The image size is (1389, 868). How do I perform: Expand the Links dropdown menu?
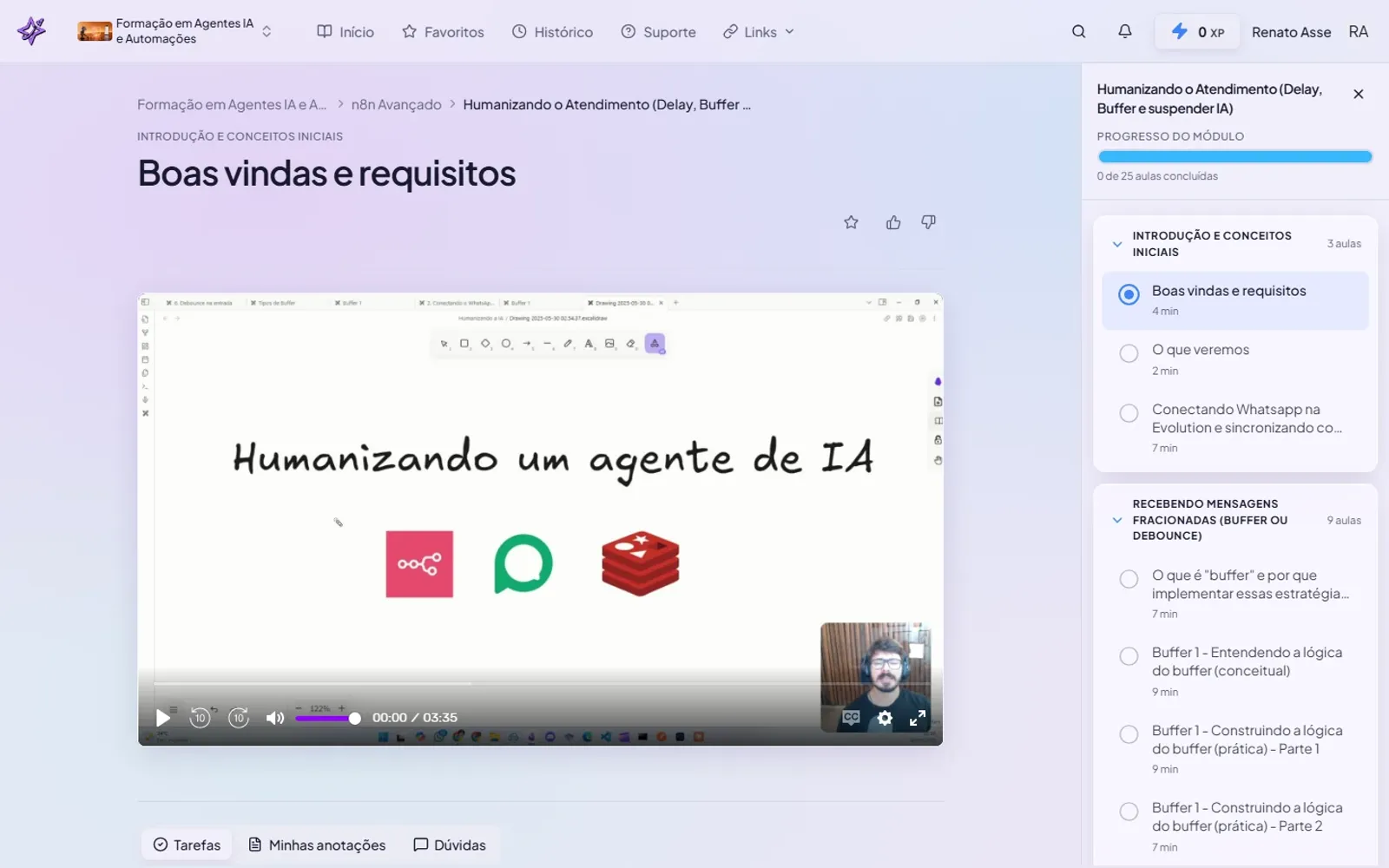758,31
